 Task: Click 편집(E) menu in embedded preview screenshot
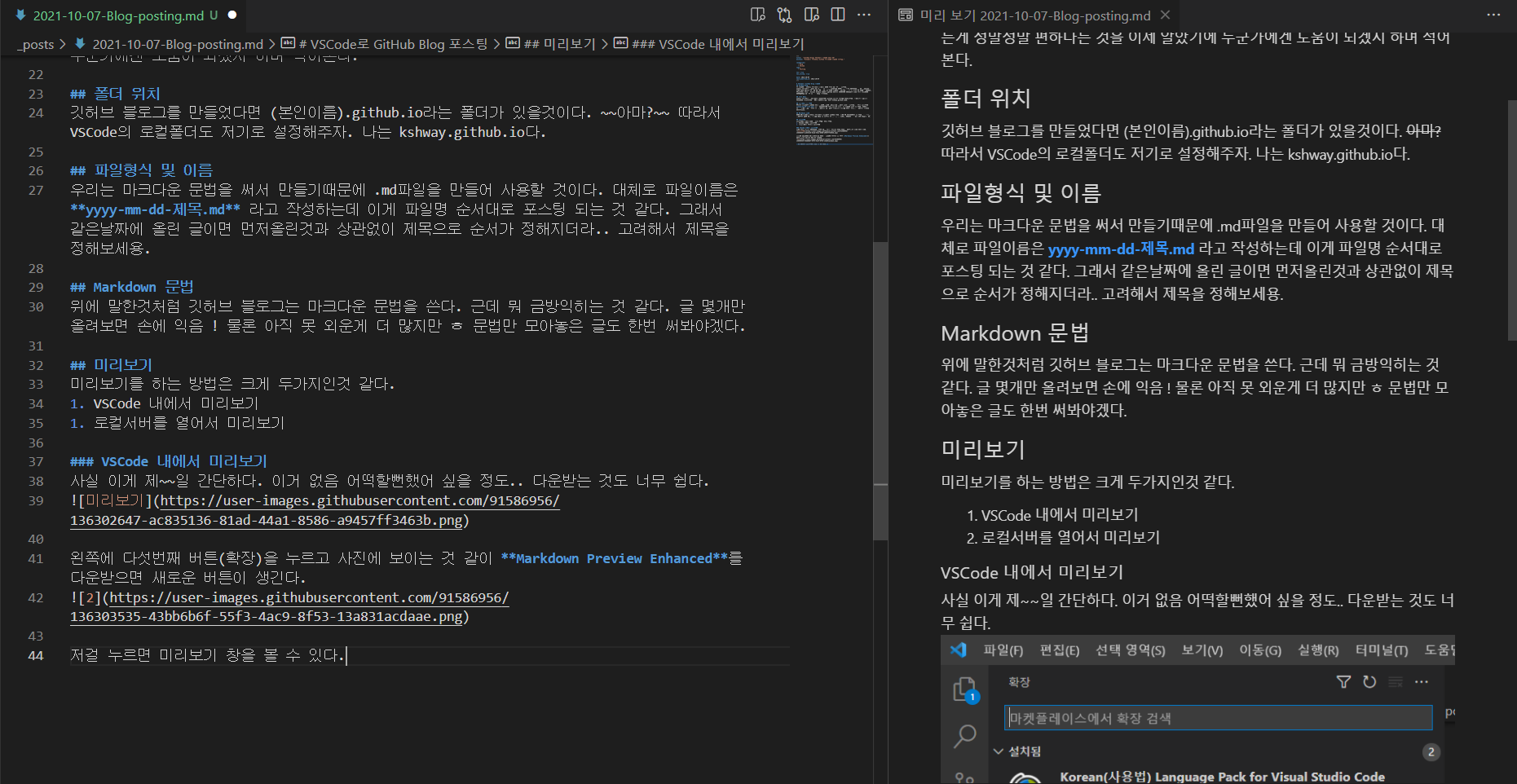coord(1060,650)
